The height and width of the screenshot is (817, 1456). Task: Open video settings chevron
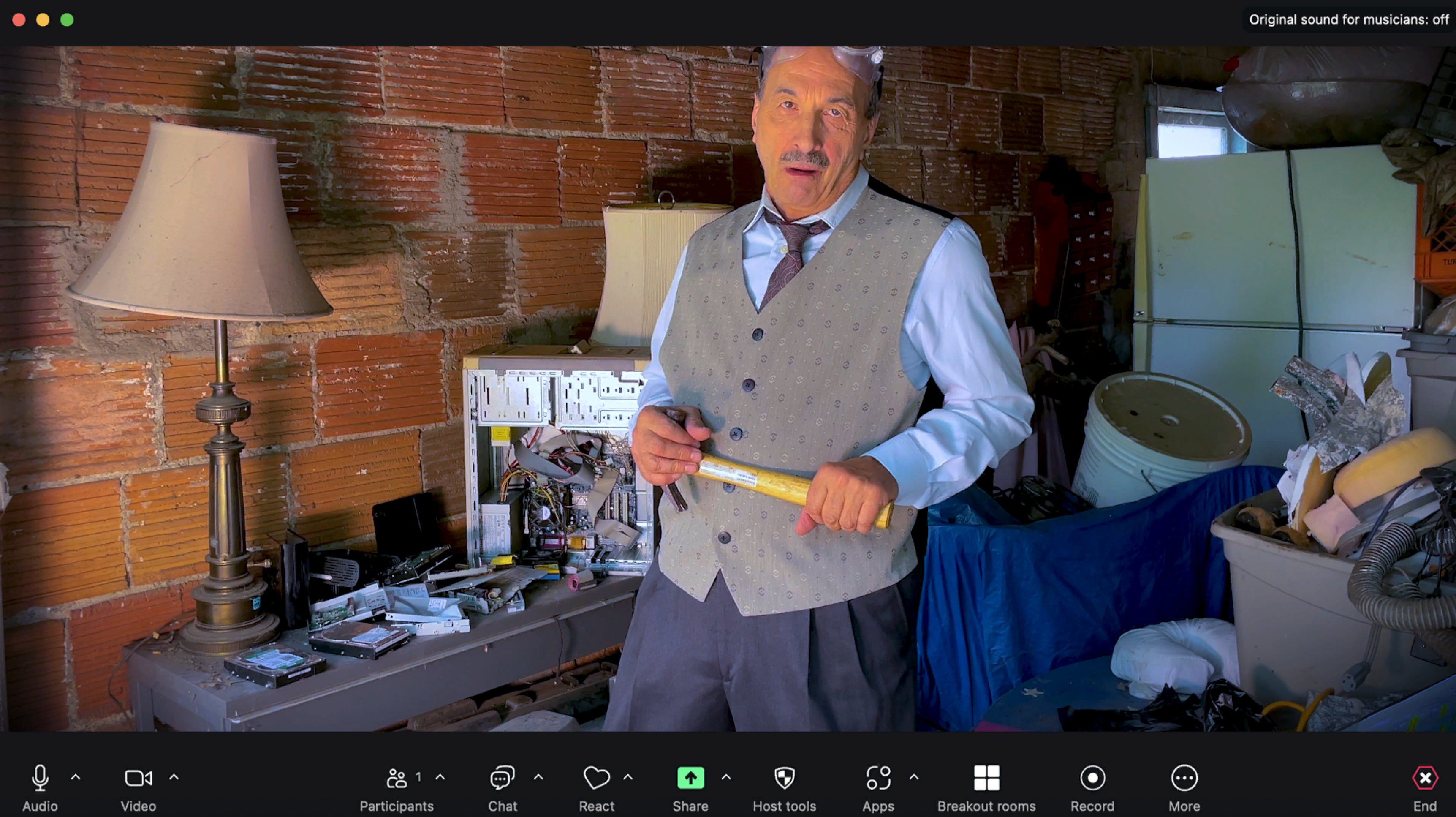point(174,777)
